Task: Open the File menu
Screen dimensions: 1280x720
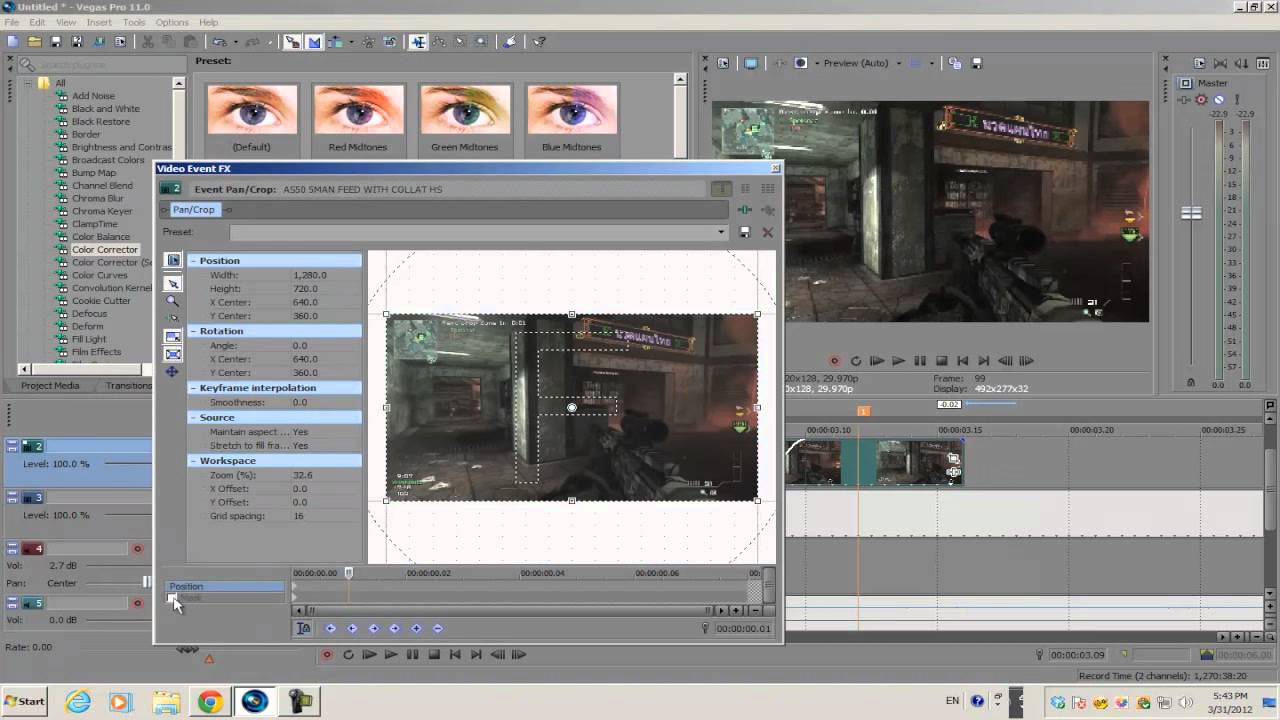Action: click(11, 22)
